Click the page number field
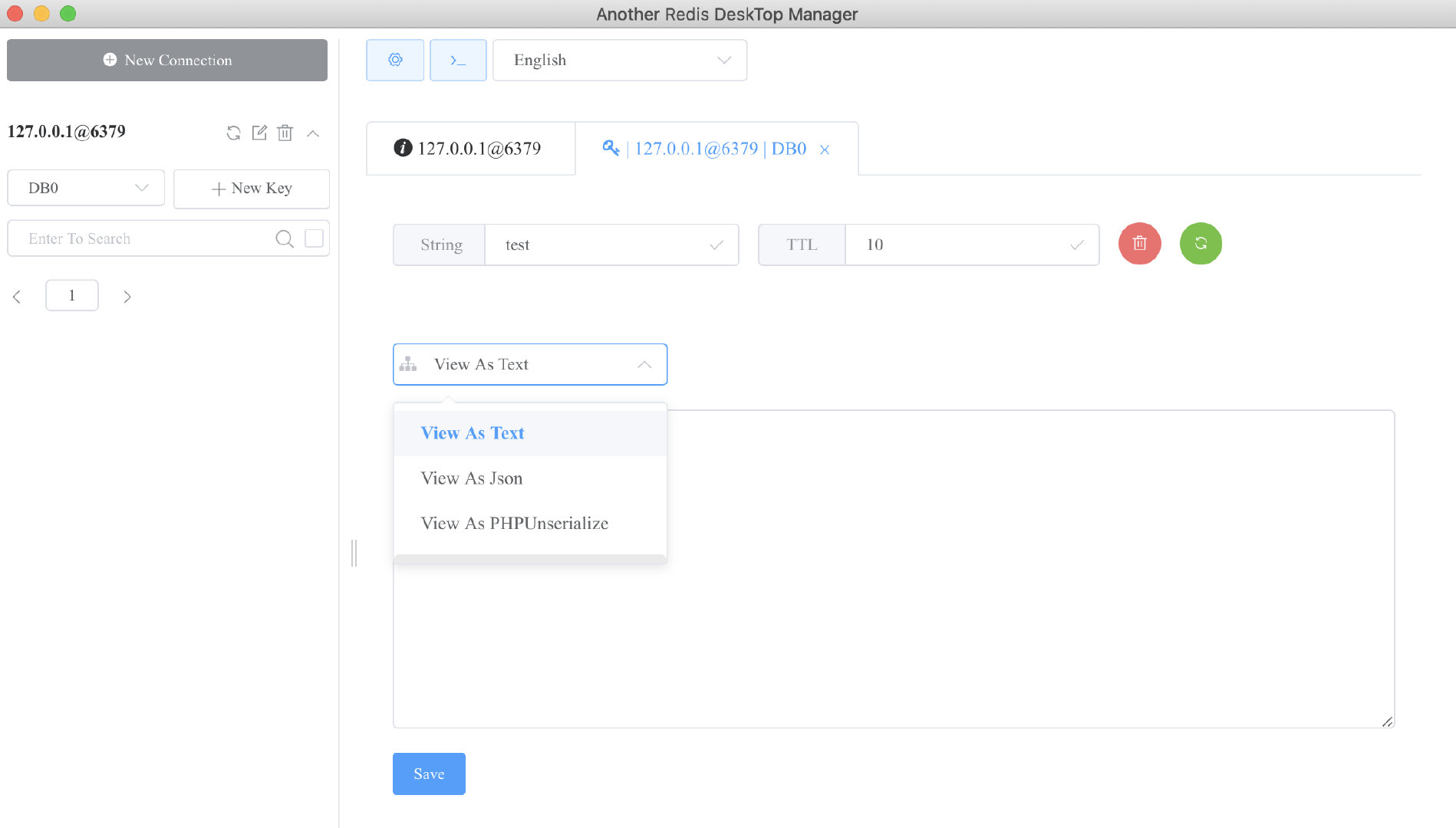 tap(72, 295)
